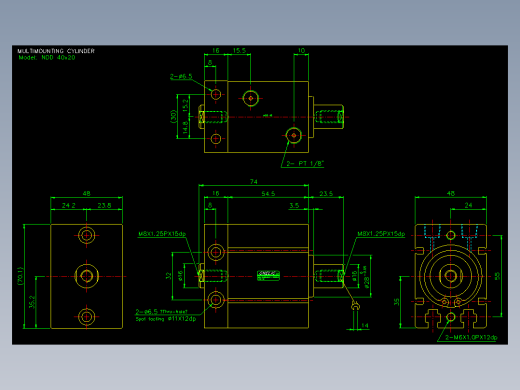Click the '2-ø6.5 Thru-hole' callout
Image resolution: width=520 pixels, height=390 pixels.
tap(161, 312)
